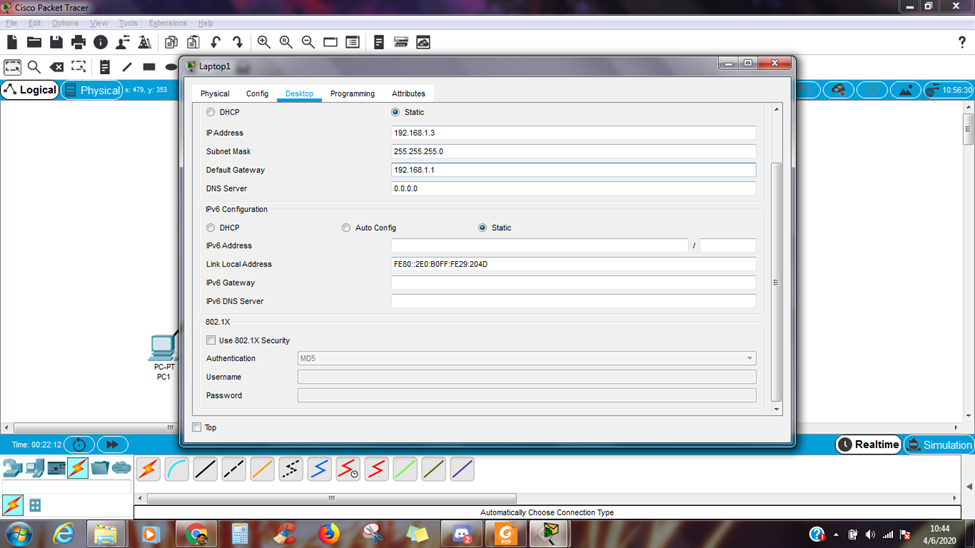The height and width of the screenshot is (548, 975).
Task: Copy selection with the copy toolbar icon
Action: [171, 42]
